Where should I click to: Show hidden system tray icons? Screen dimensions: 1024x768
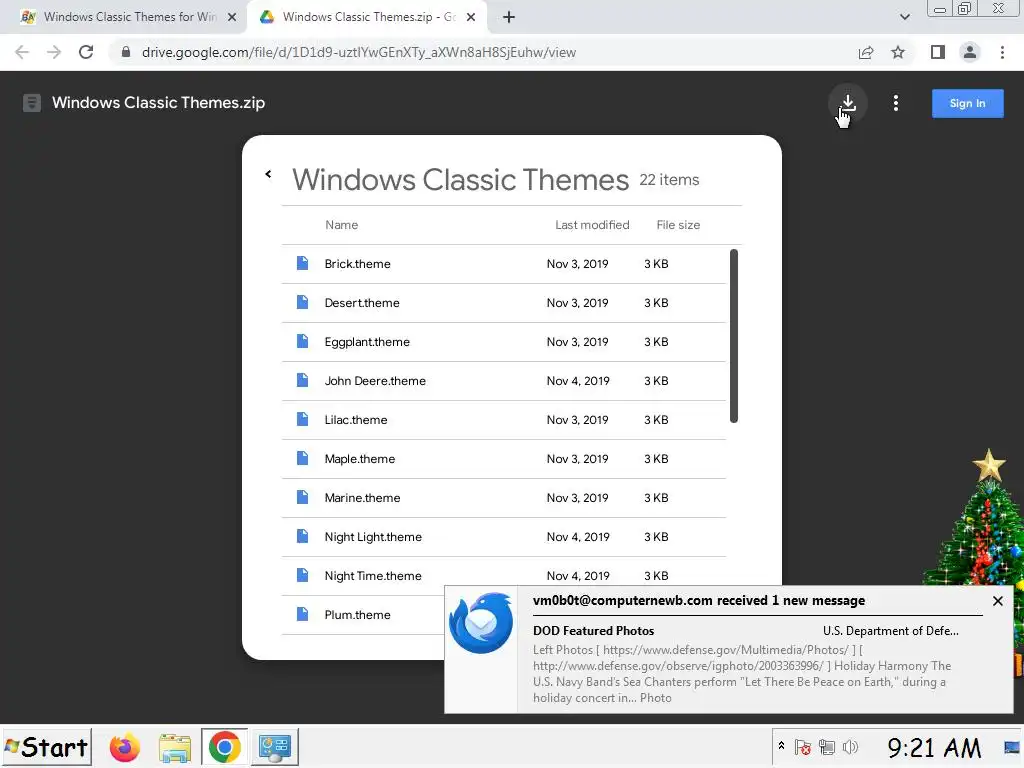click(781, 746)
